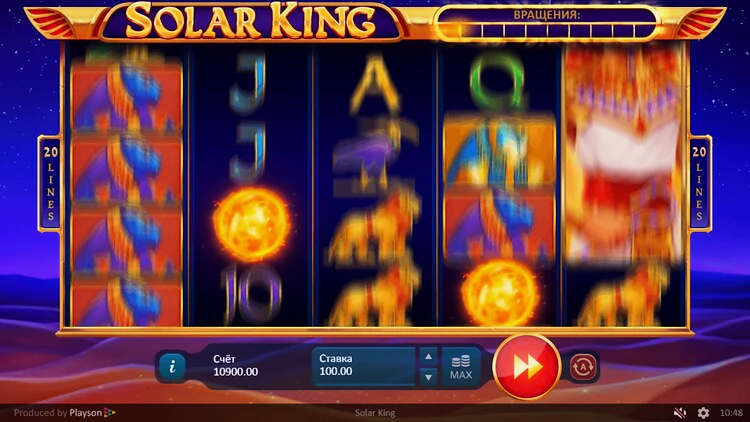Unmute the game sound
Viewport: 750px width, 422px height.
pos(680,412)
